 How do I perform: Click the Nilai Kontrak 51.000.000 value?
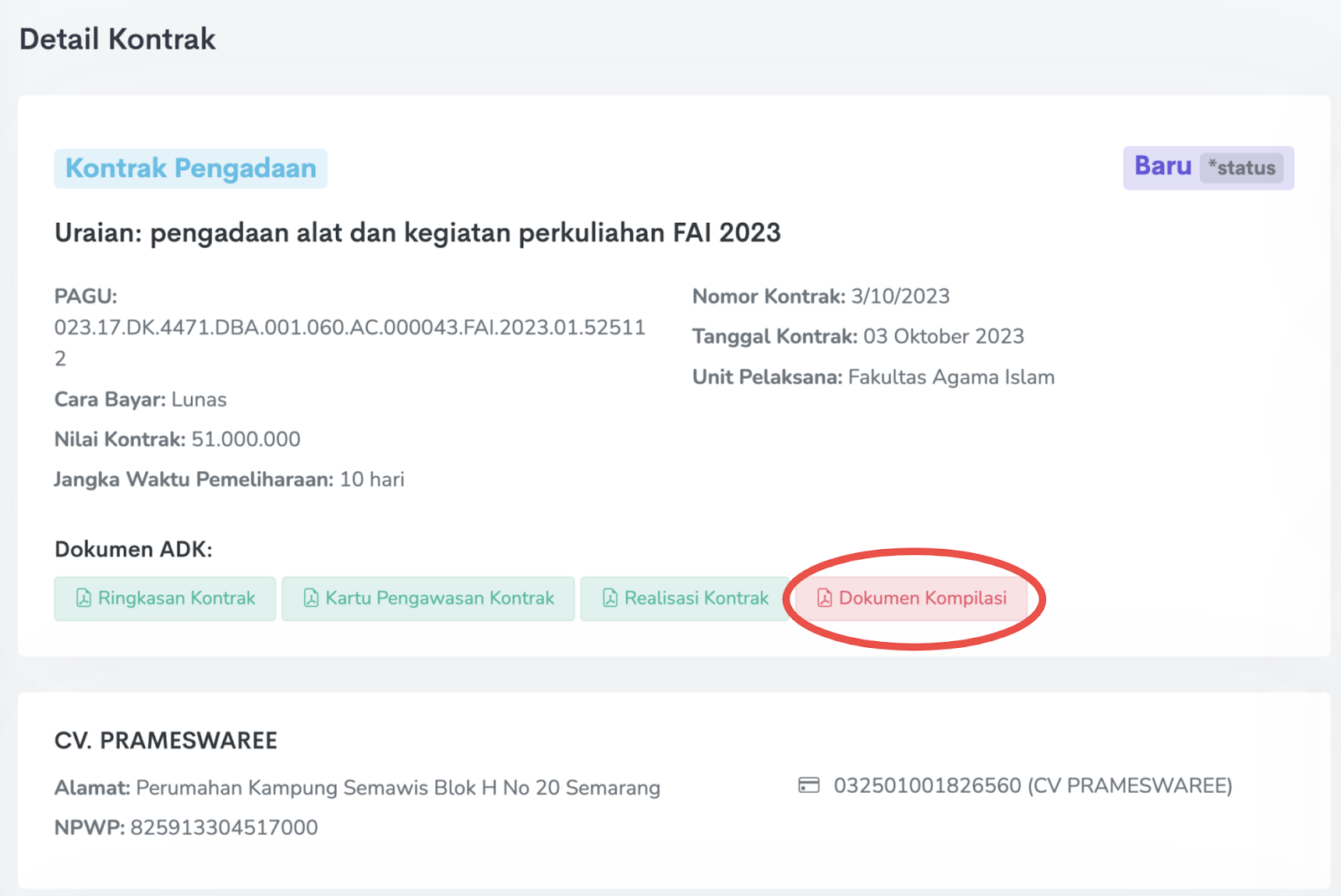click(x=246, y=439)
